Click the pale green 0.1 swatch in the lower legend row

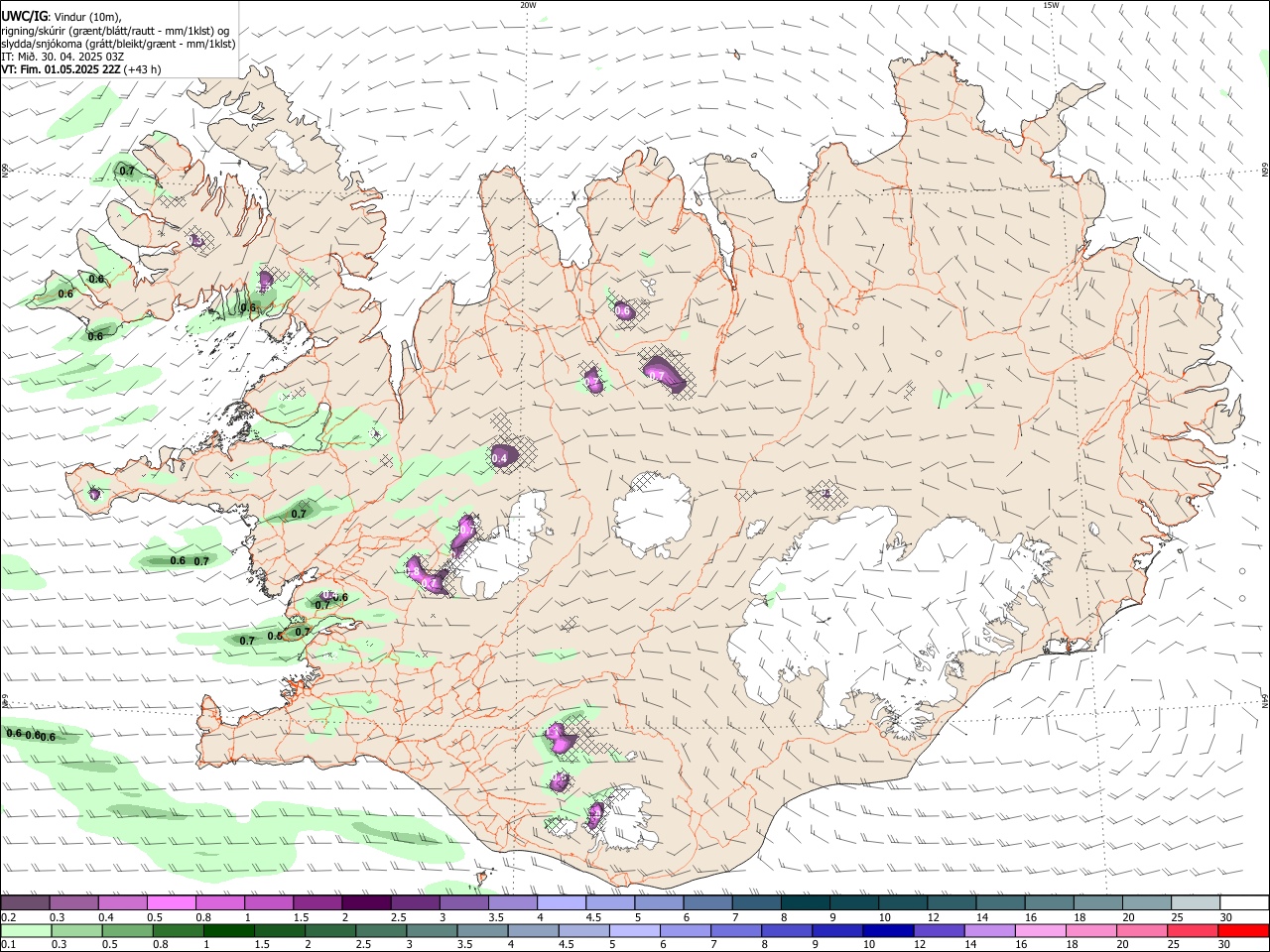[26, 931]
